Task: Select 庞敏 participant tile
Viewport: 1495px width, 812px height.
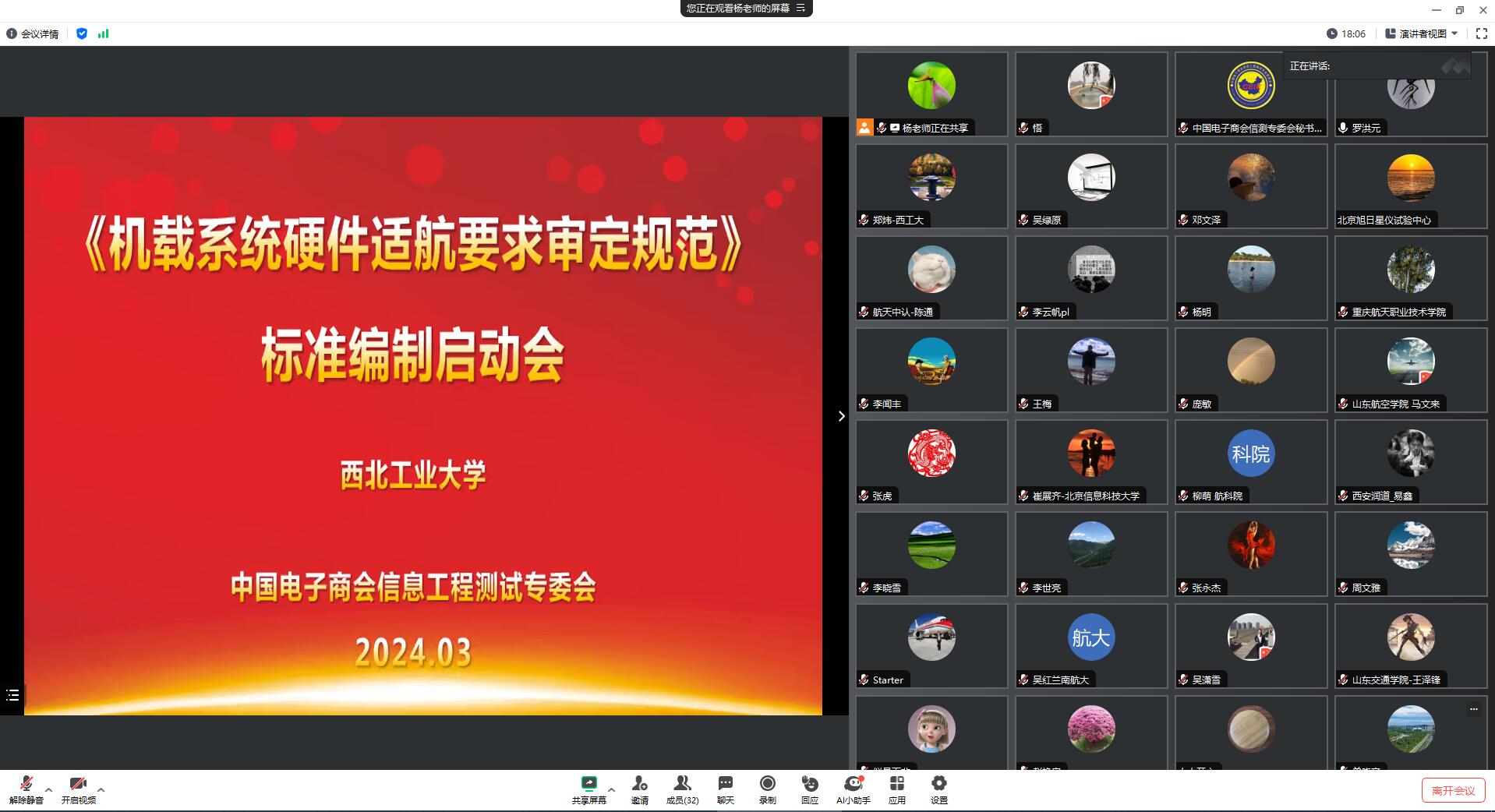Action: point(1251,370)
